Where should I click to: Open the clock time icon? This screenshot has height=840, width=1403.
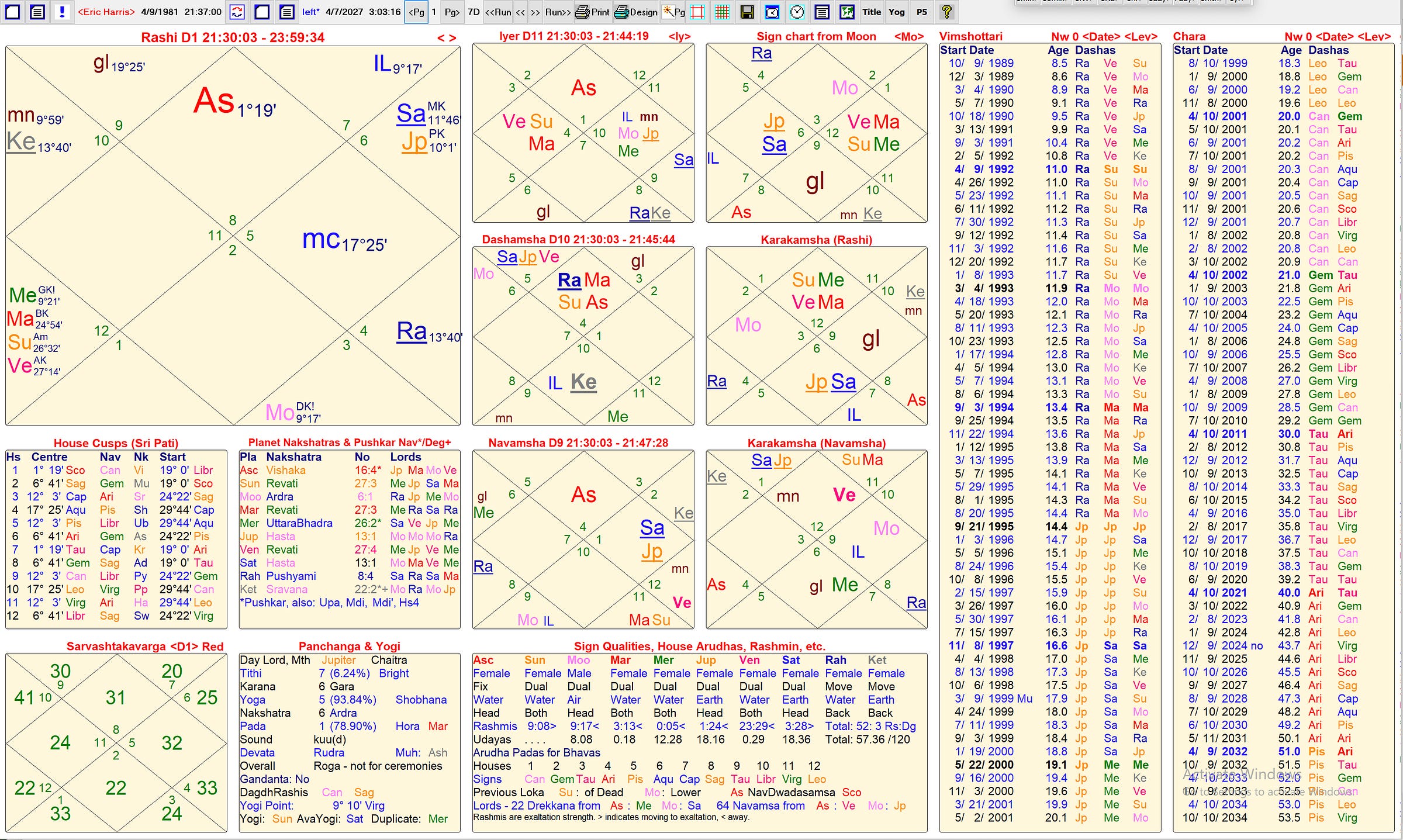797,12
